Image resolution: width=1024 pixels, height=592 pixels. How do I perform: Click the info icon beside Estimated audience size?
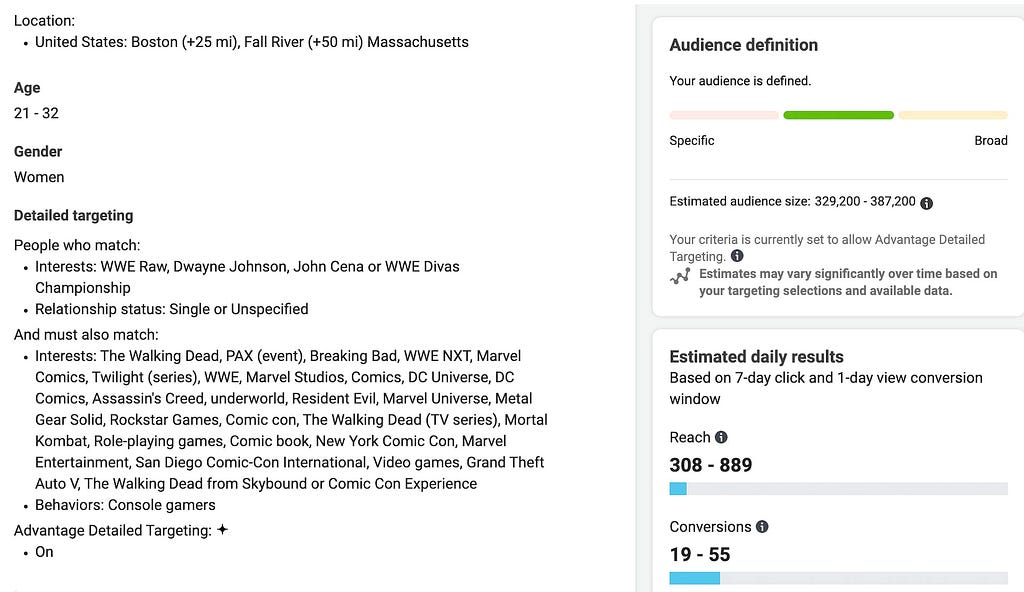[x=926, y=203]
